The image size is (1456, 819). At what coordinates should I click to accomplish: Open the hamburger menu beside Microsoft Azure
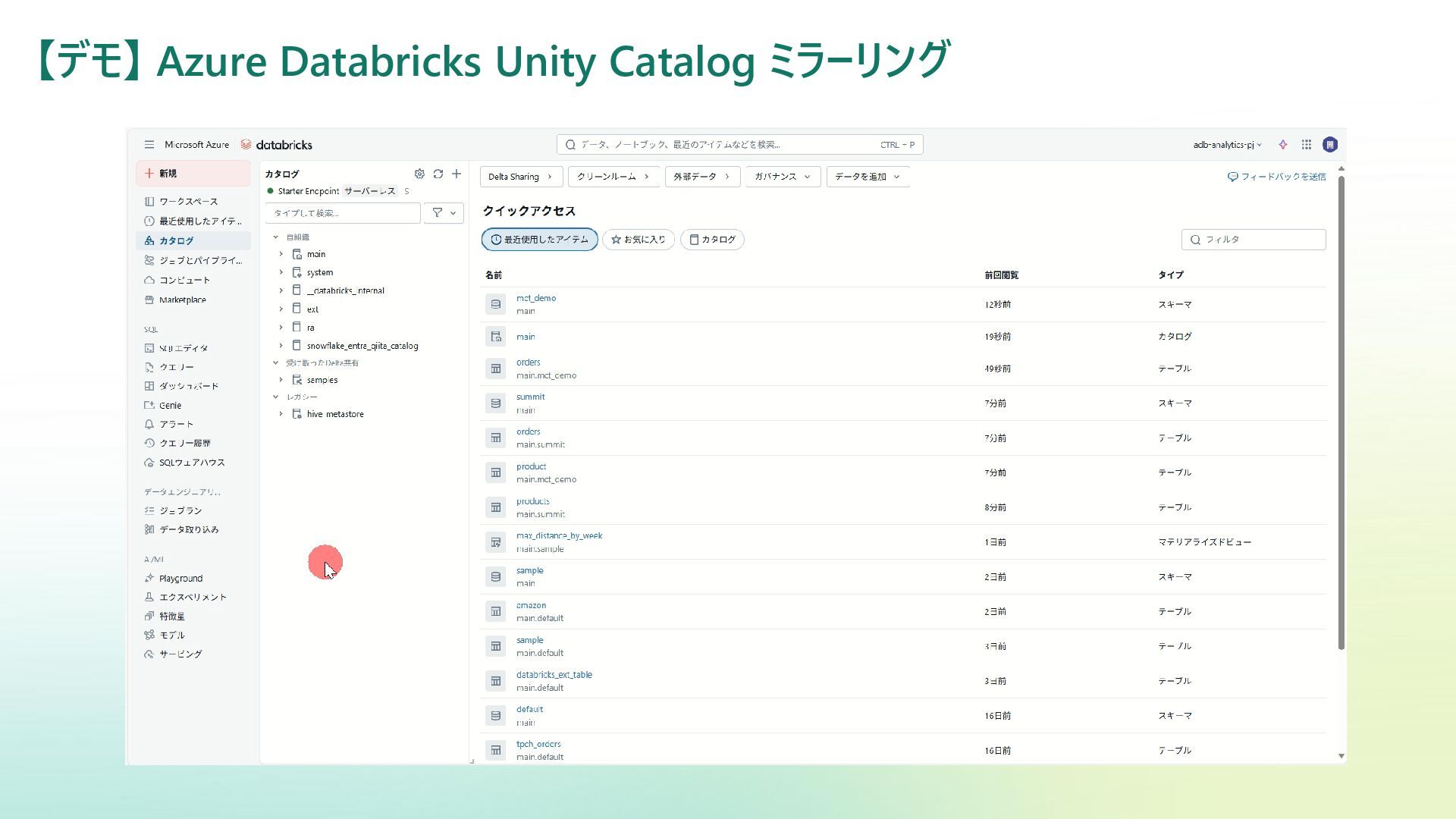point(149,145)
